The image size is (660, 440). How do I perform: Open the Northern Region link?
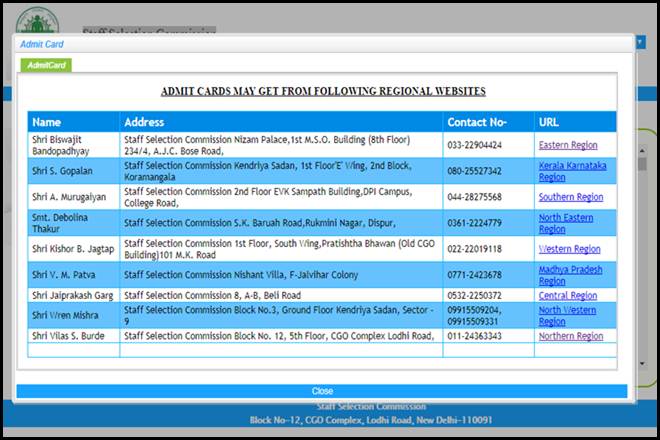click(570, 336)
